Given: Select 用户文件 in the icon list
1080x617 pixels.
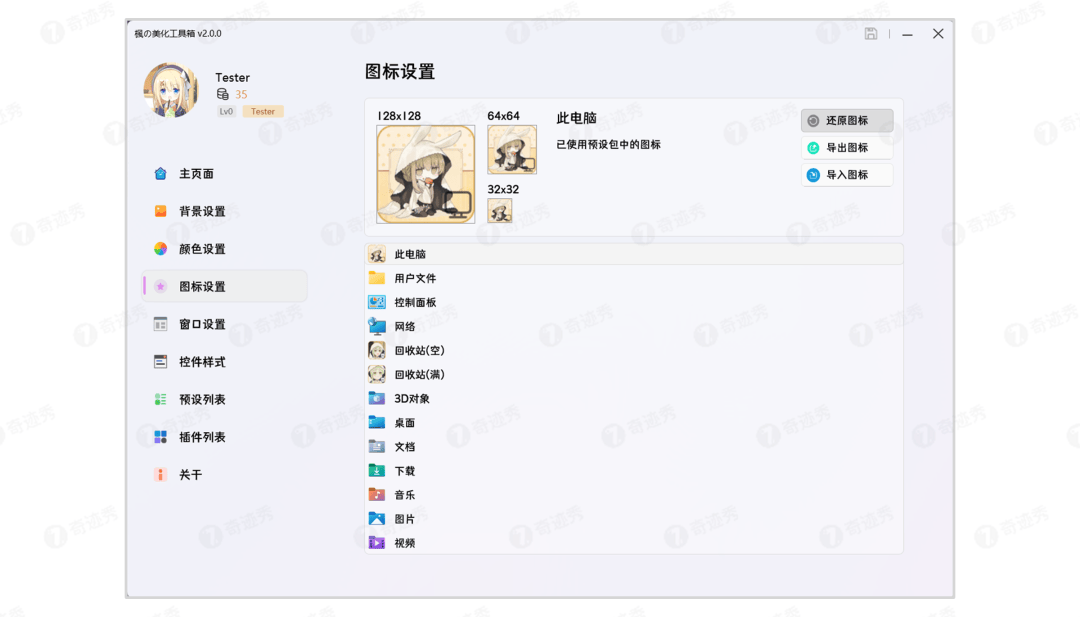Looking at the screenshot, I should pyautogui.click(x=634, y=278).
